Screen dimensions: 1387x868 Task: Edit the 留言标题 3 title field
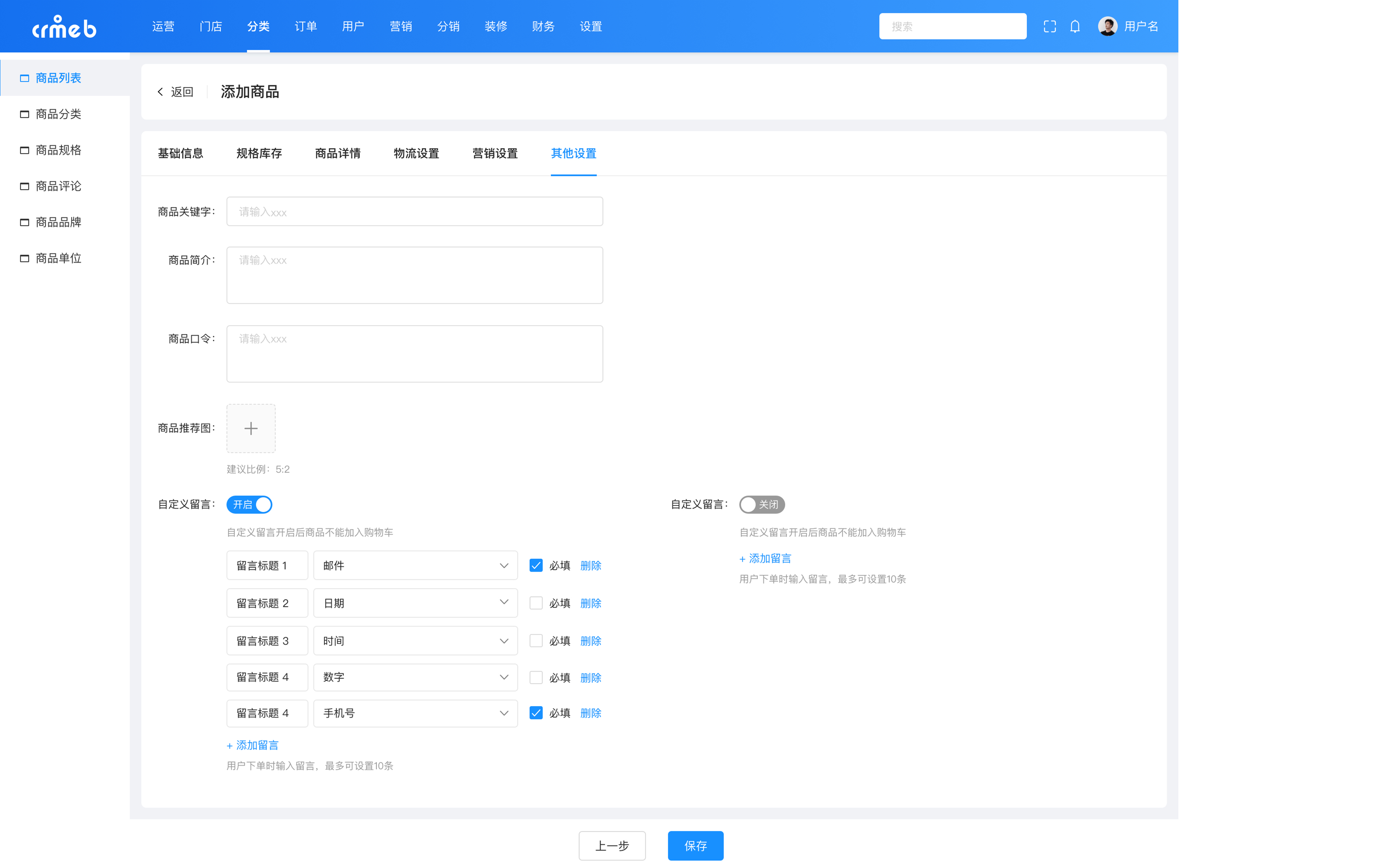point(267,641)
